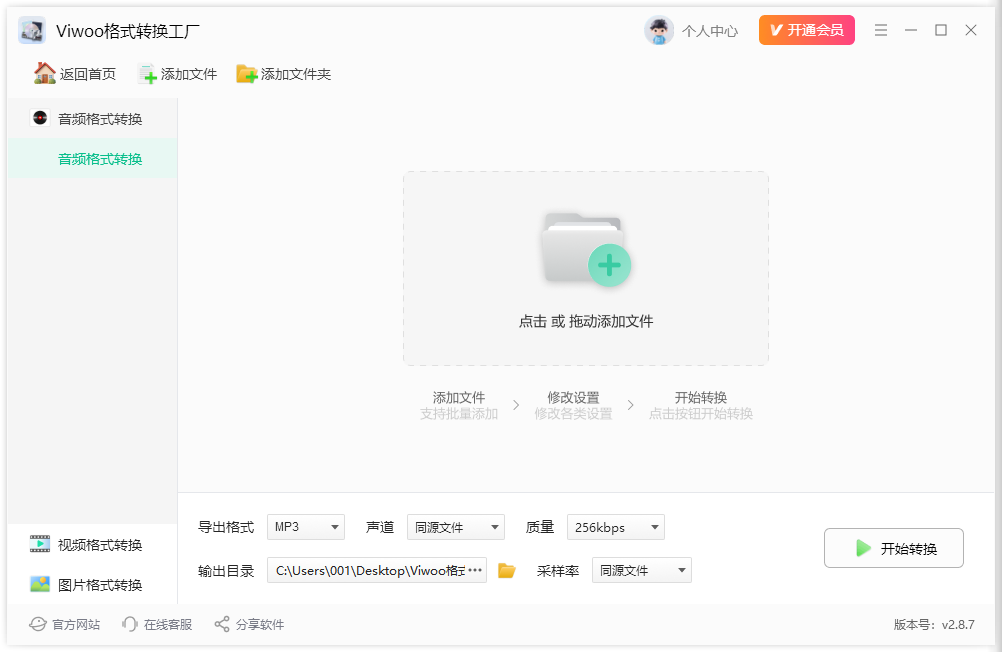
Task: Click the Viwoo app logo top left
Action: pyautogui.click(x=31, y=30)
